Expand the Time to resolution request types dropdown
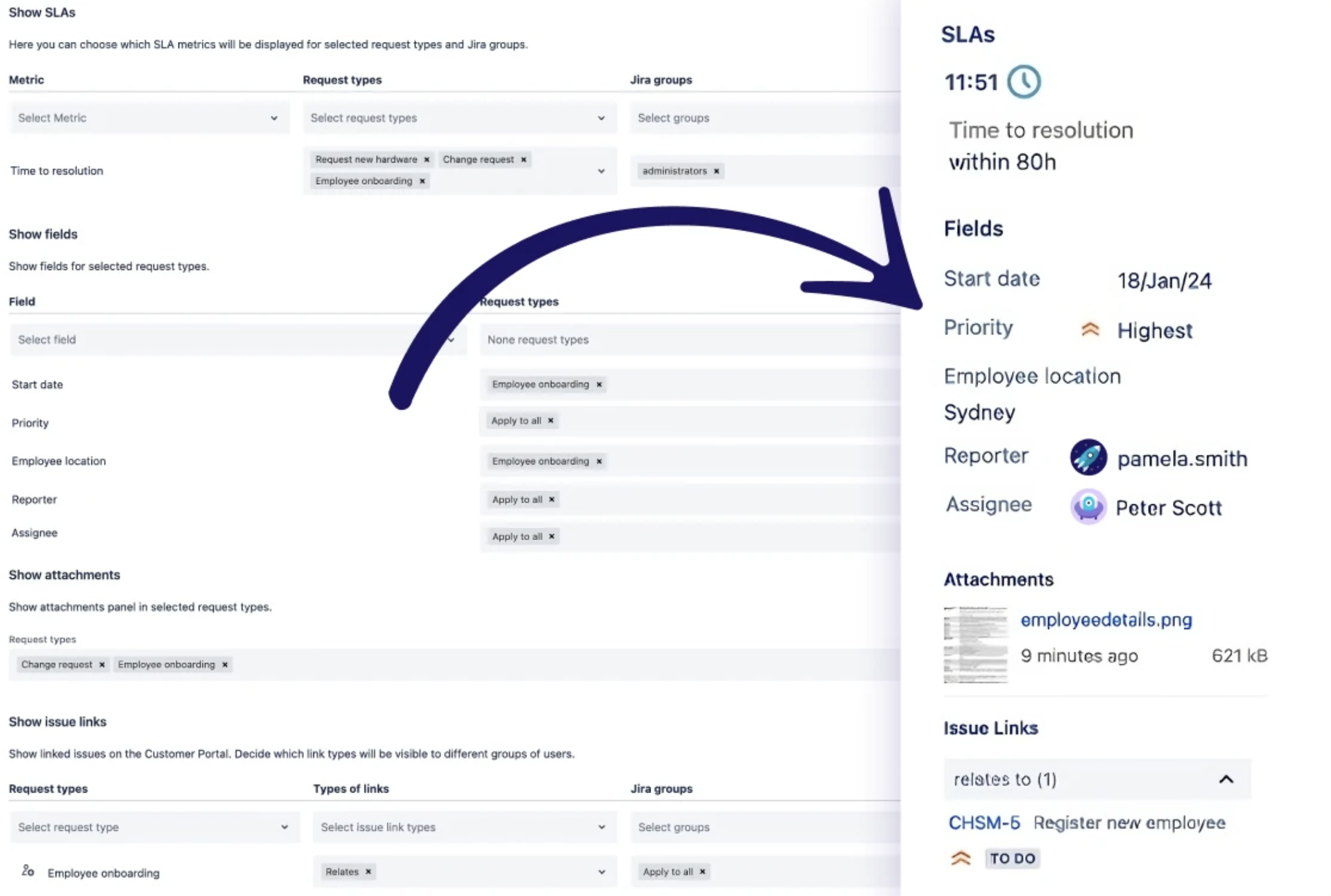The width and height of the screenshot is (1331, 896). click(x=600, y=170)
